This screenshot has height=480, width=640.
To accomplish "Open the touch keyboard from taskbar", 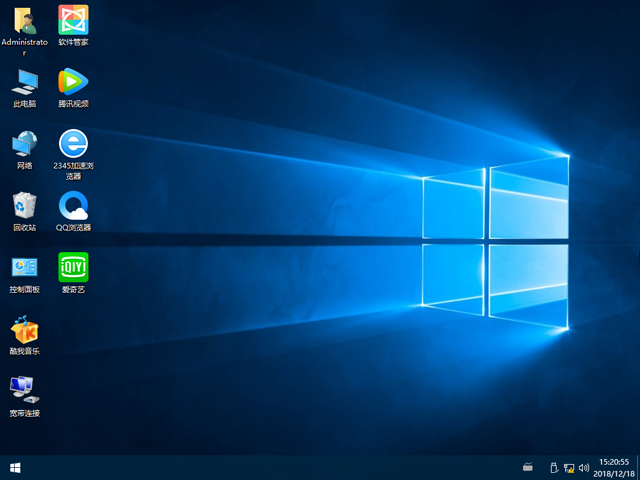I will [528, 467].
